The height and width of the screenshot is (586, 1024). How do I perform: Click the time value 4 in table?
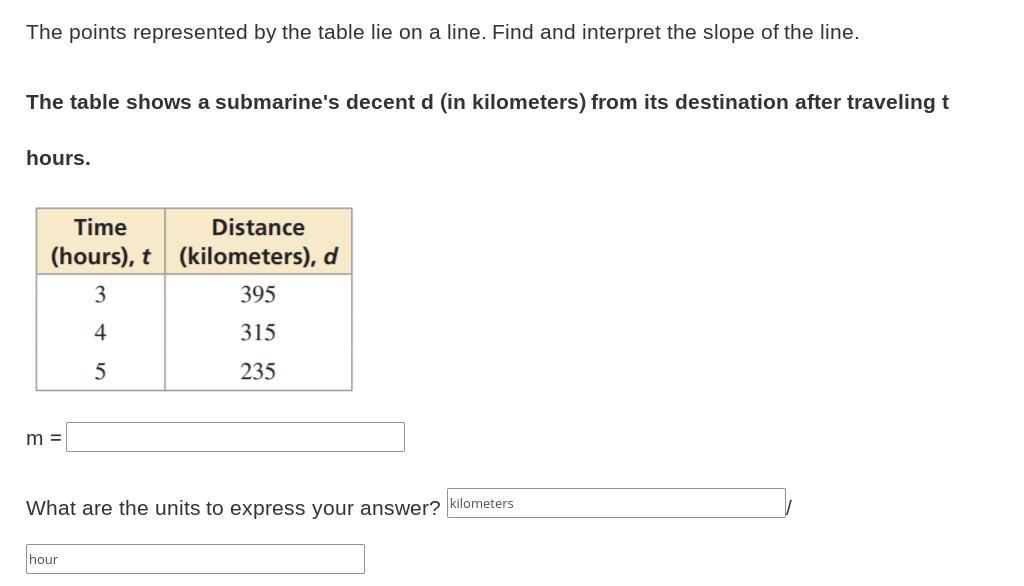[x=100, y=332]
